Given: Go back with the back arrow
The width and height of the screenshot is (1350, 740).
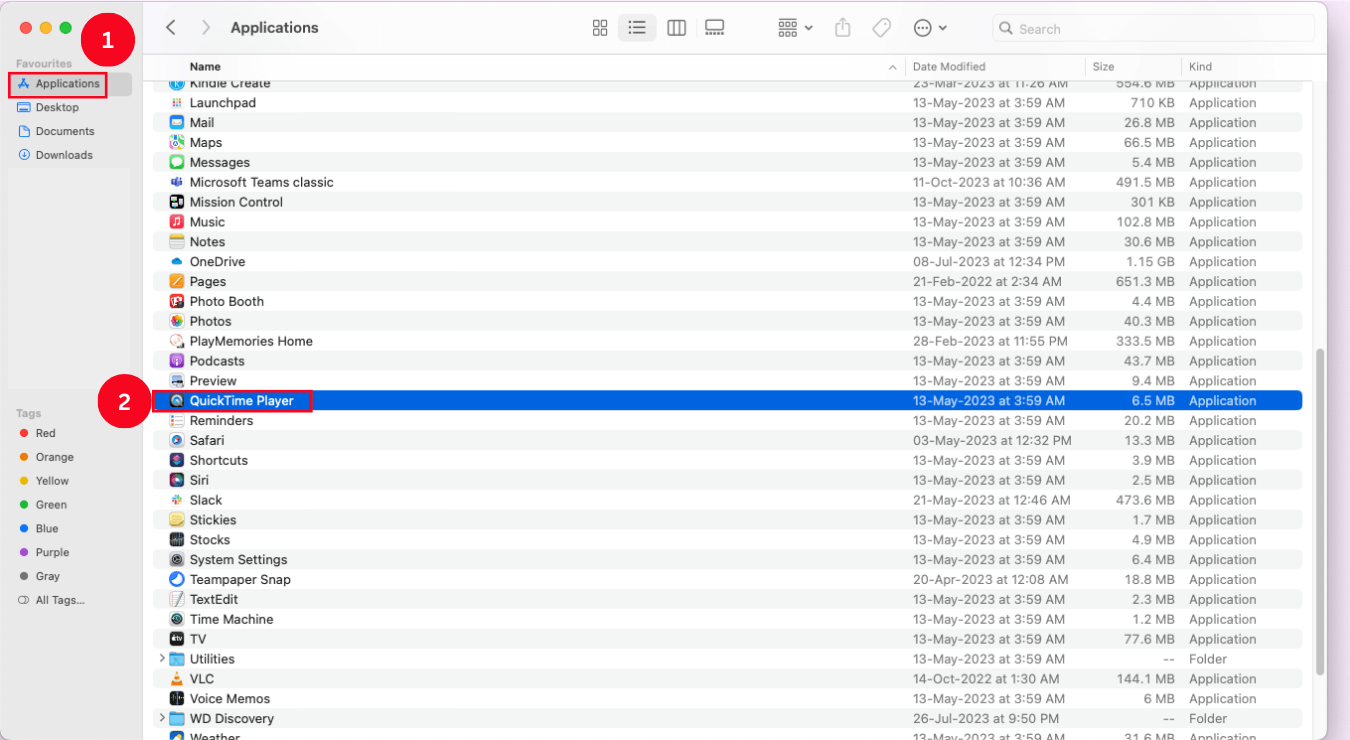Looking at the screenshot, I should pos(171,28).
